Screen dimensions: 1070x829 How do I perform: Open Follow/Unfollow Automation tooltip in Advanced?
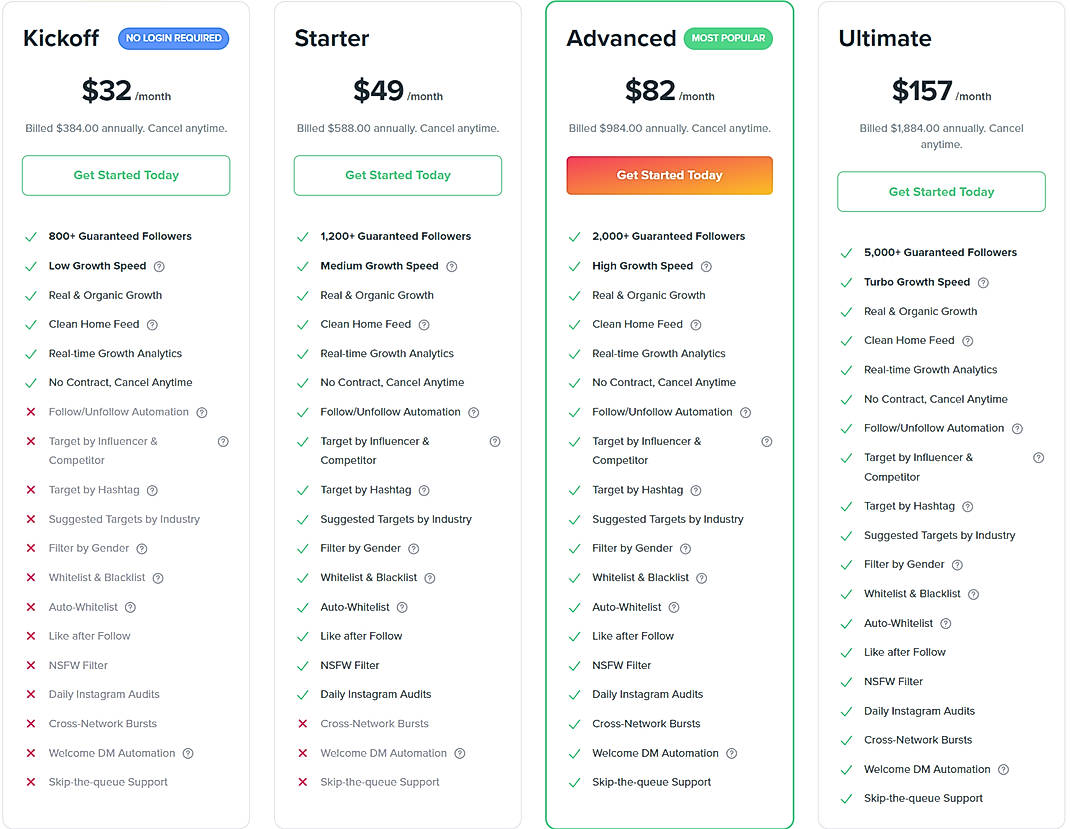point(747,411)
